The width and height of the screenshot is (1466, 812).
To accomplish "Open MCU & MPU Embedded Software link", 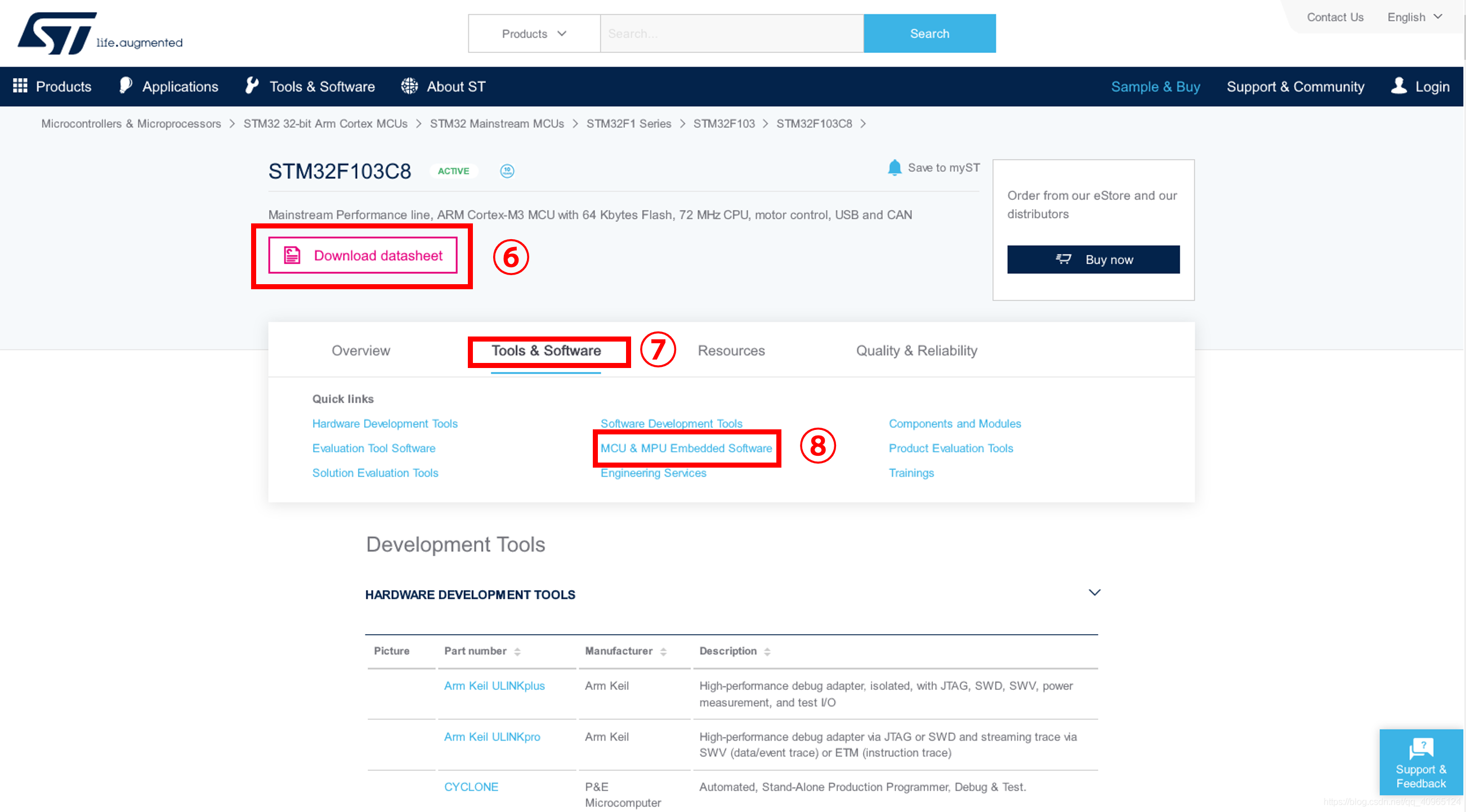I will point(686,448).
